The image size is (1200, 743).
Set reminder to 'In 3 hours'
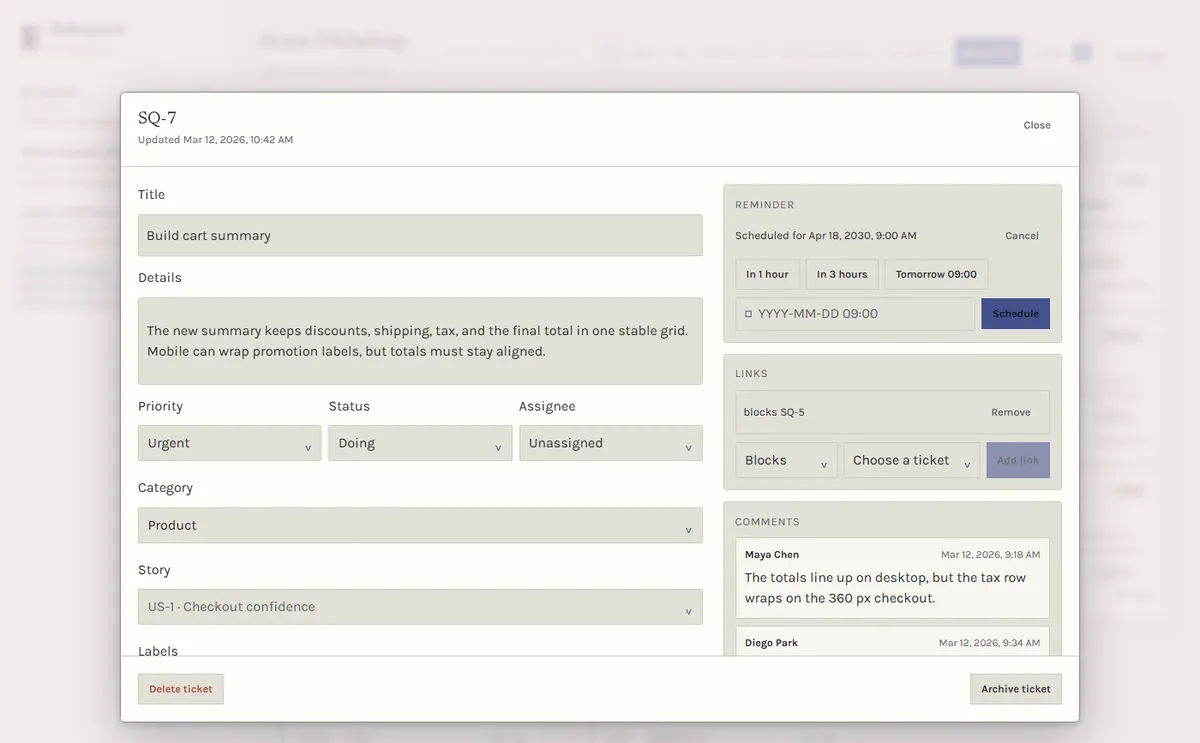coord(842,274)
